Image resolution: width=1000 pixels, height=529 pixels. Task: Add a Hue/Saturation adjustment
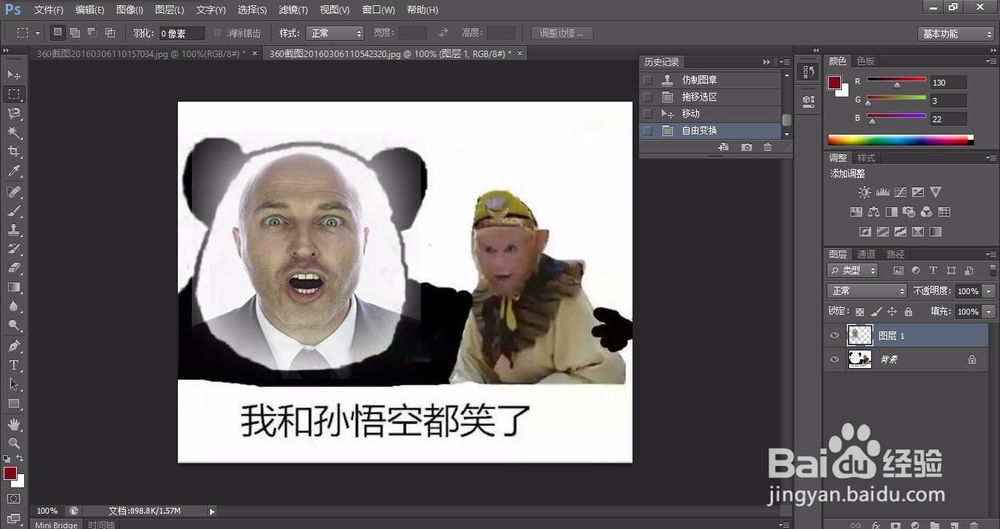[856, 212]
